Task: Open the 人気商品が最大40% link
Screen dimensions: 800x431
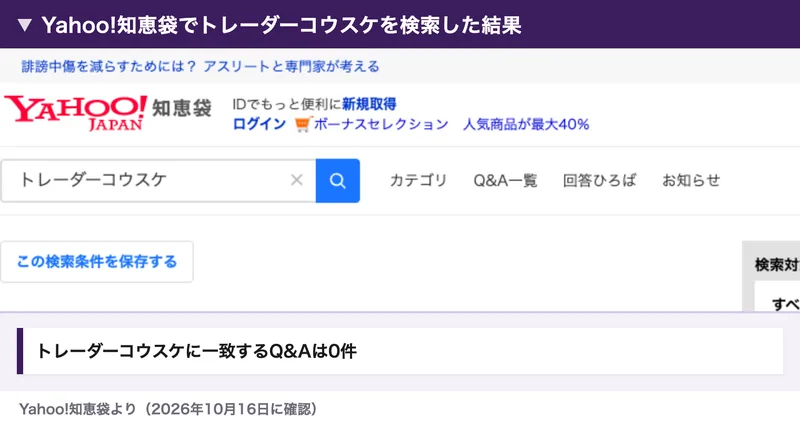Action: pos(526,124)
